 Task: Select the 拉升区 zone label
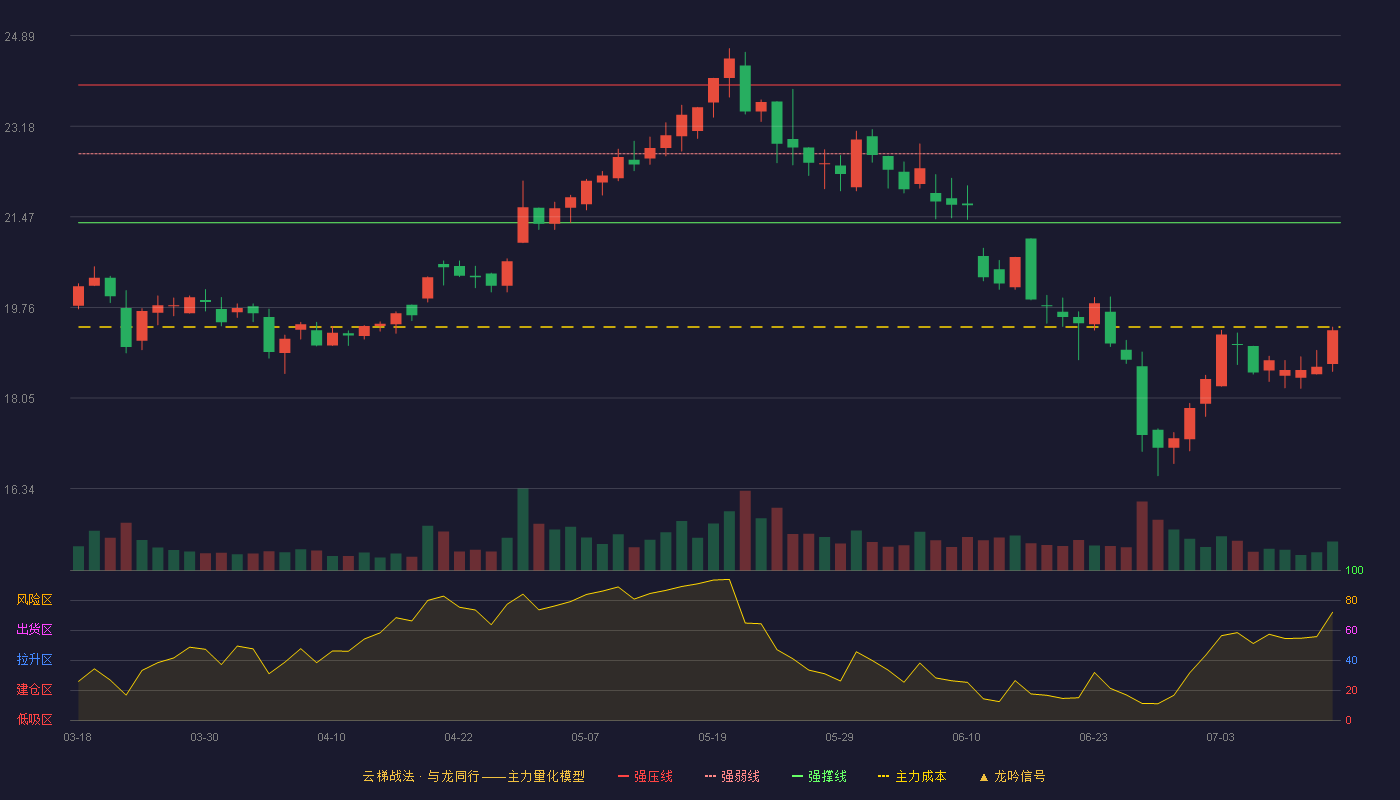click(x=35, y=660)
